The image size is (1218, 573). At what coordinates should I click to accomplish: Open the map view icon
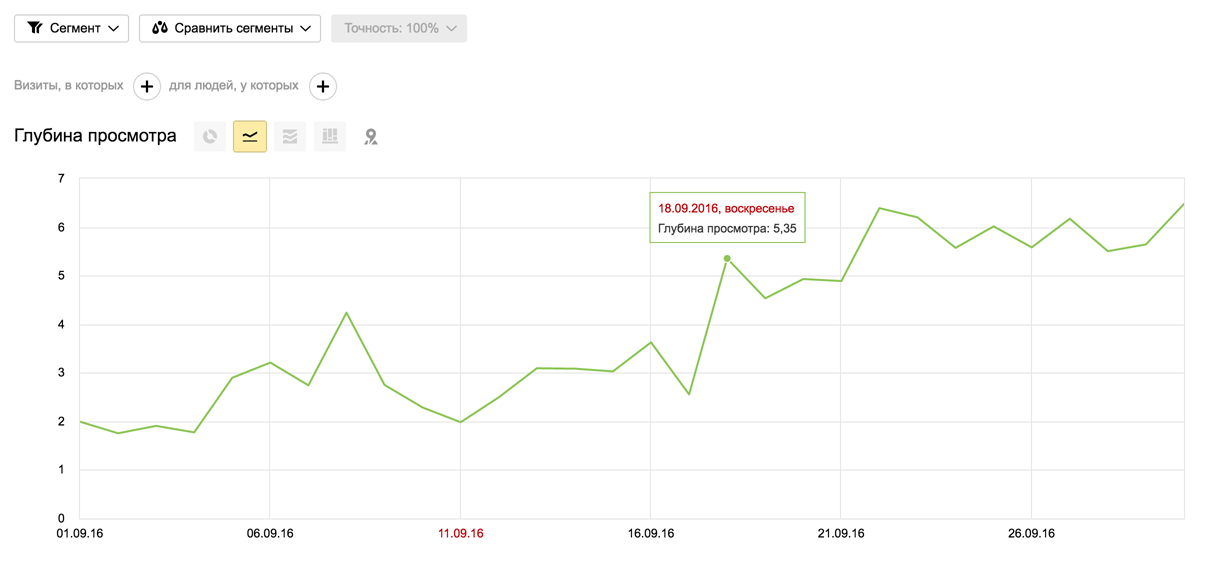tap(371, 137)
